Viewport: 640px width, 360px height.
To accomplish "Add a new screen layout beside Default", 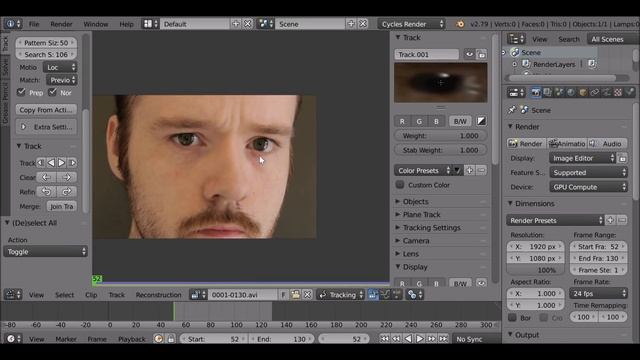I will pos(236,24).
